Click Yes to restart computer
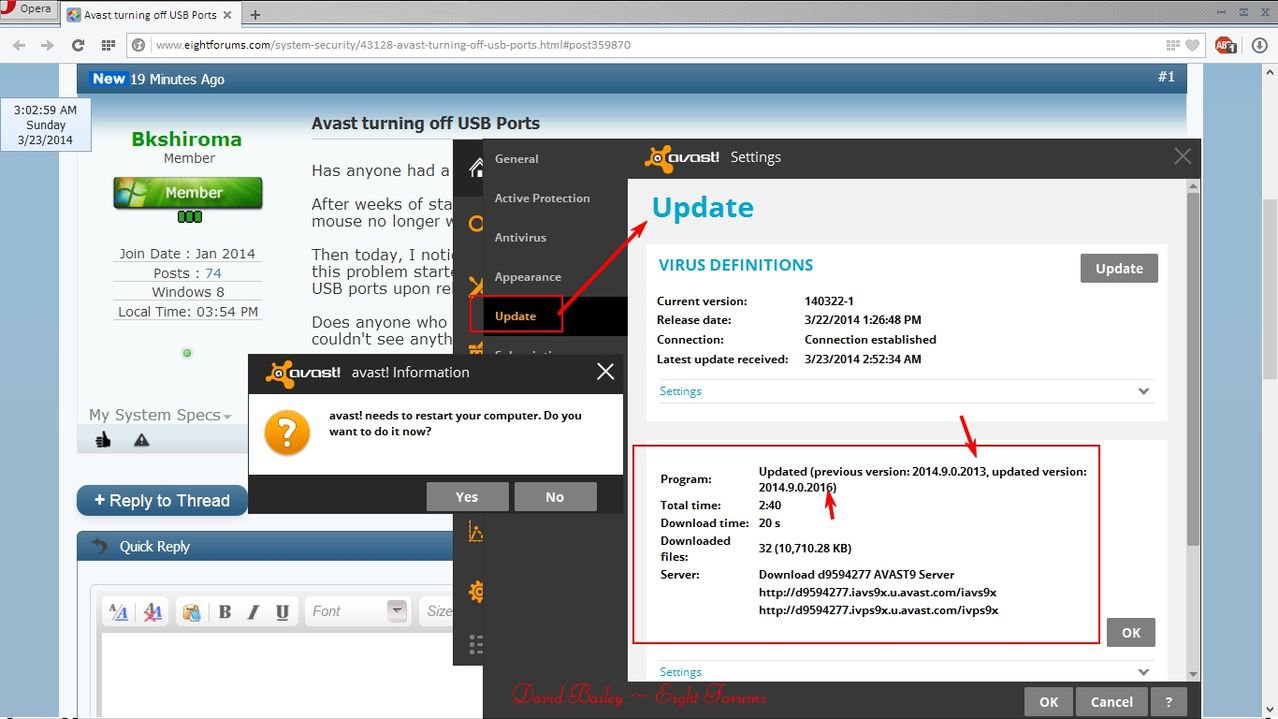The width and height of the screenshot is (1278, 719). tap(467, 497)
